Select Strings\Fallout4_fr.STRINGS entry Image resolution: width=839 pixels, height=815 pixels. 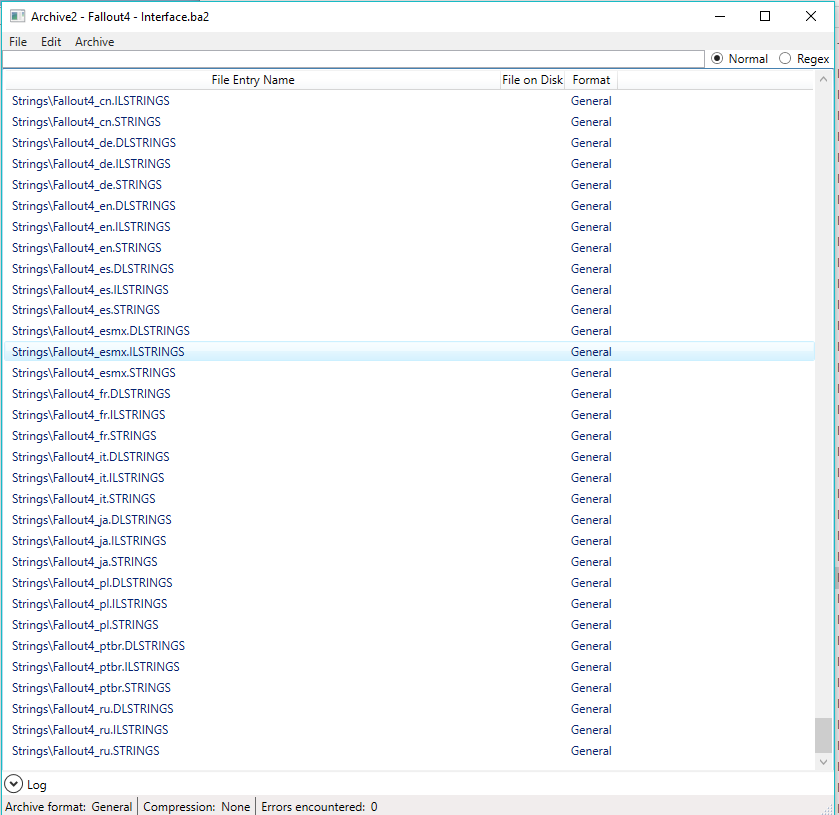pyautogui.click(x=409, y=436)
